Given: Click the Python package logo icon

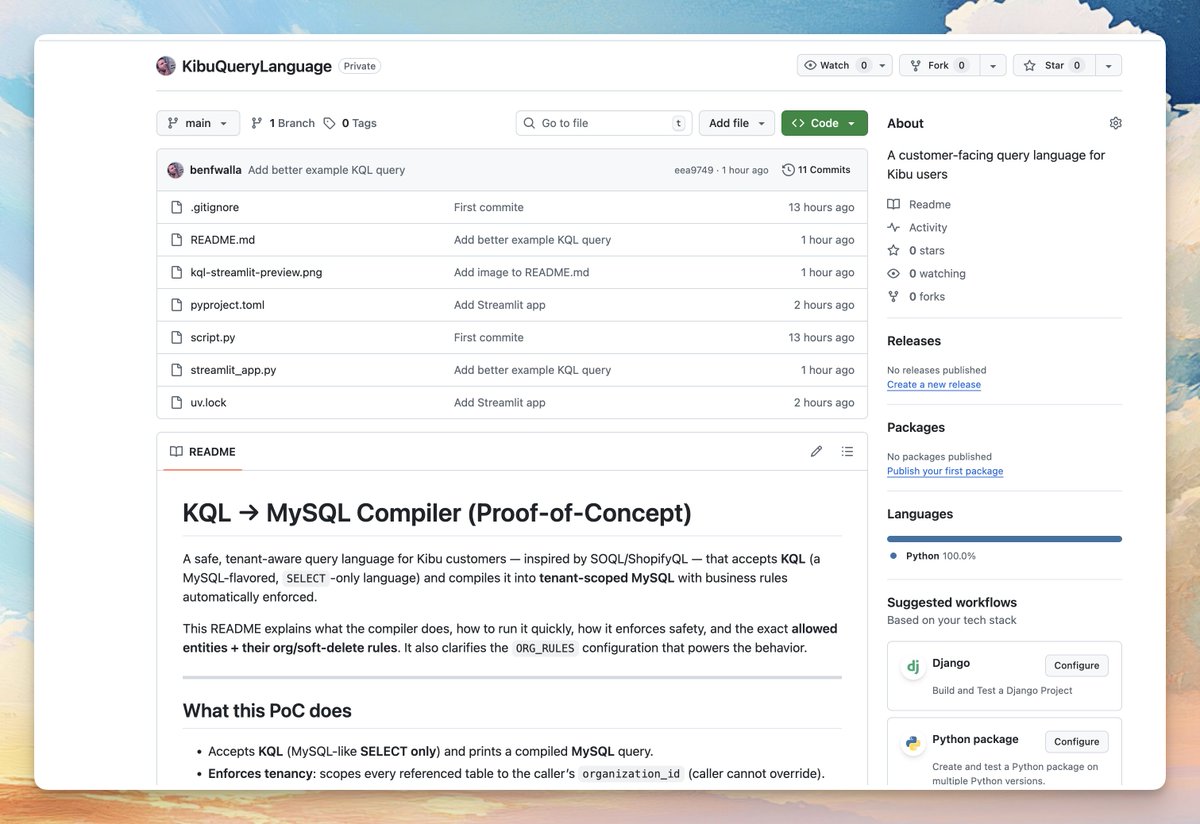Looking at the screenshot, I should point(913,742).
